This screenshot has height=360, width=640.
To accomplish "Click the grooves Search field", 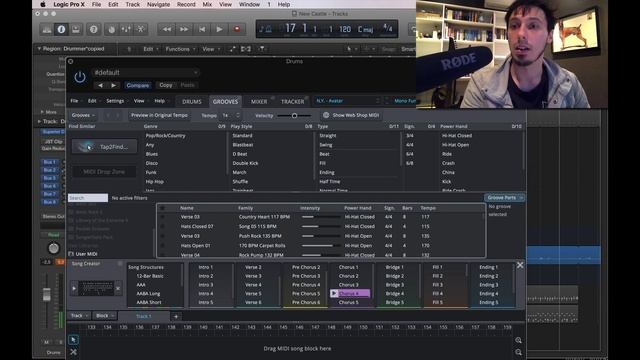I will pyautogui.click(x=88, y=198).
